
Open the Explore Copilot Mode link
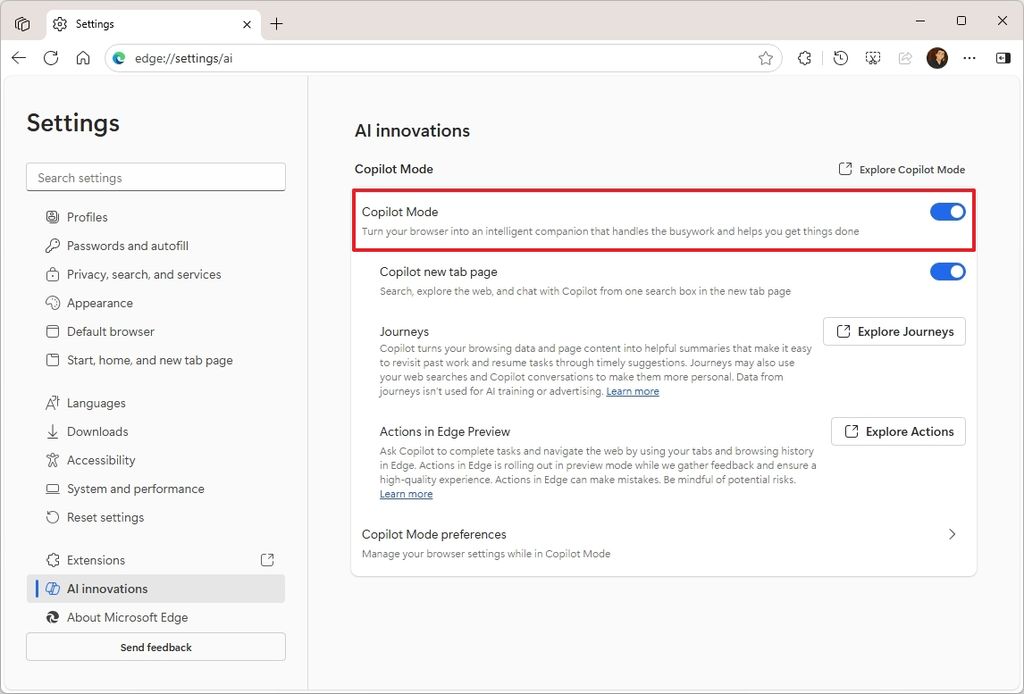pyautogui.click(x=902, y=170)
